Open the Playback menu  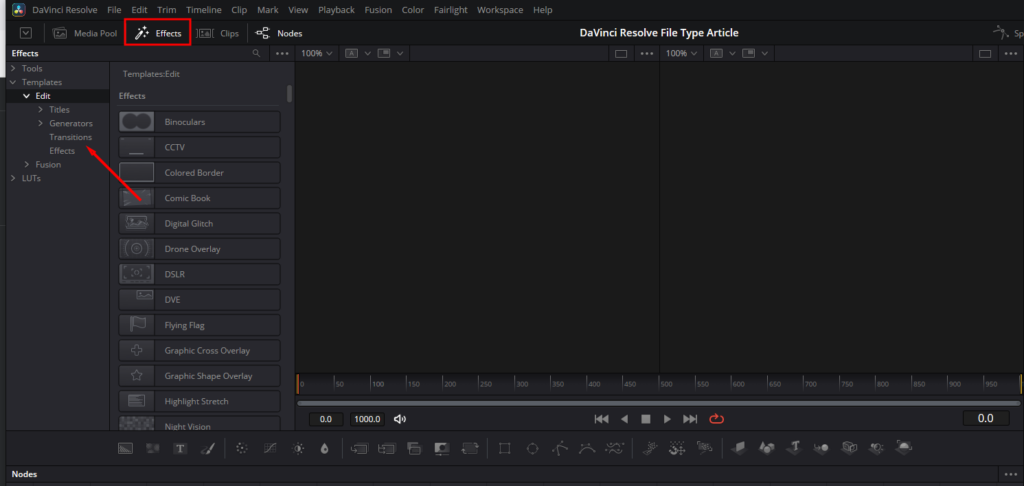pyautogui.click(x=336, y=10)
